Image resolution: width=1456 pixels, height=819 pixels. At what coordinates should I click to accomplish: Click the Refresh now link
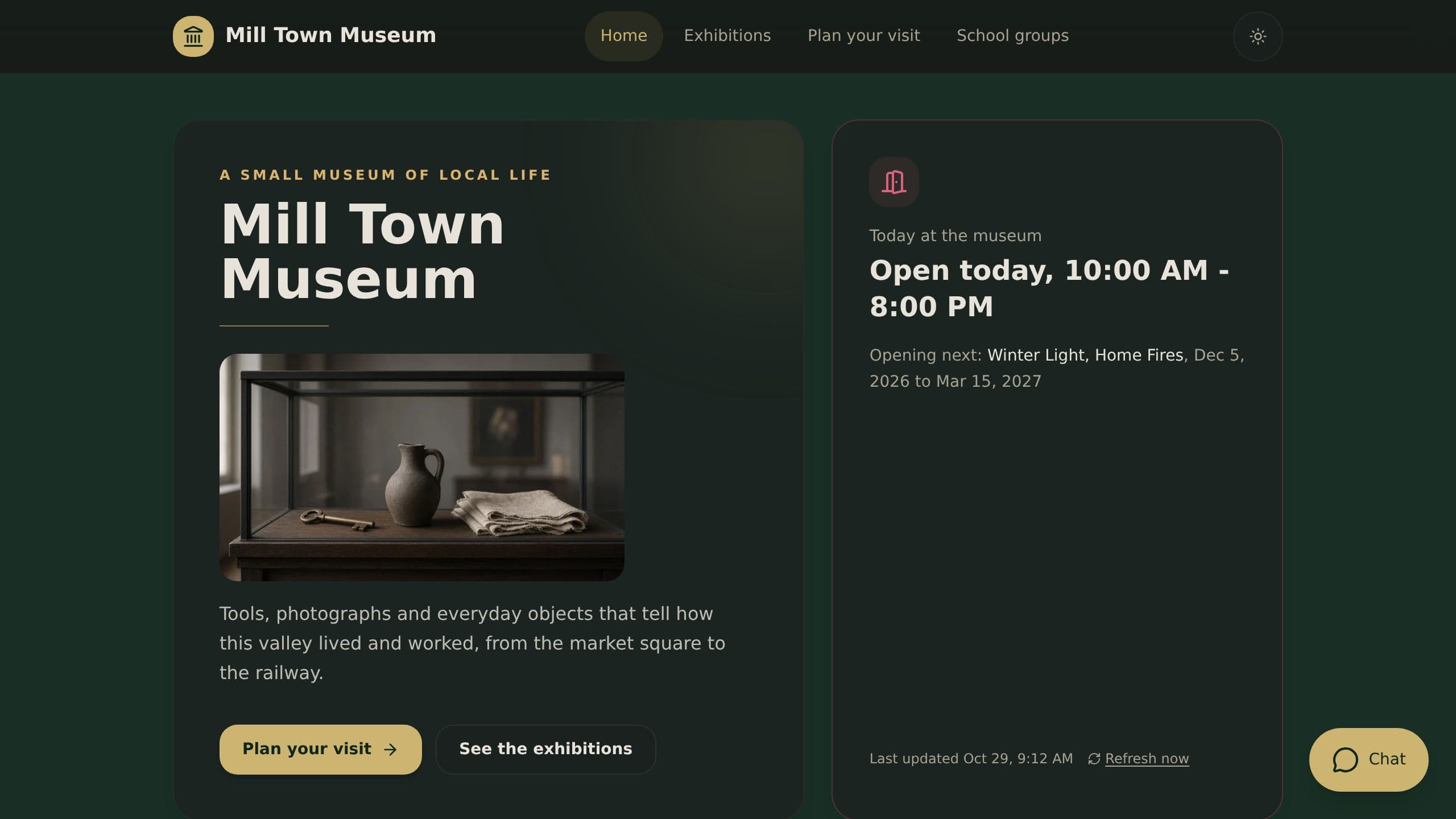pyautogui.click(x=1147, y=759)
